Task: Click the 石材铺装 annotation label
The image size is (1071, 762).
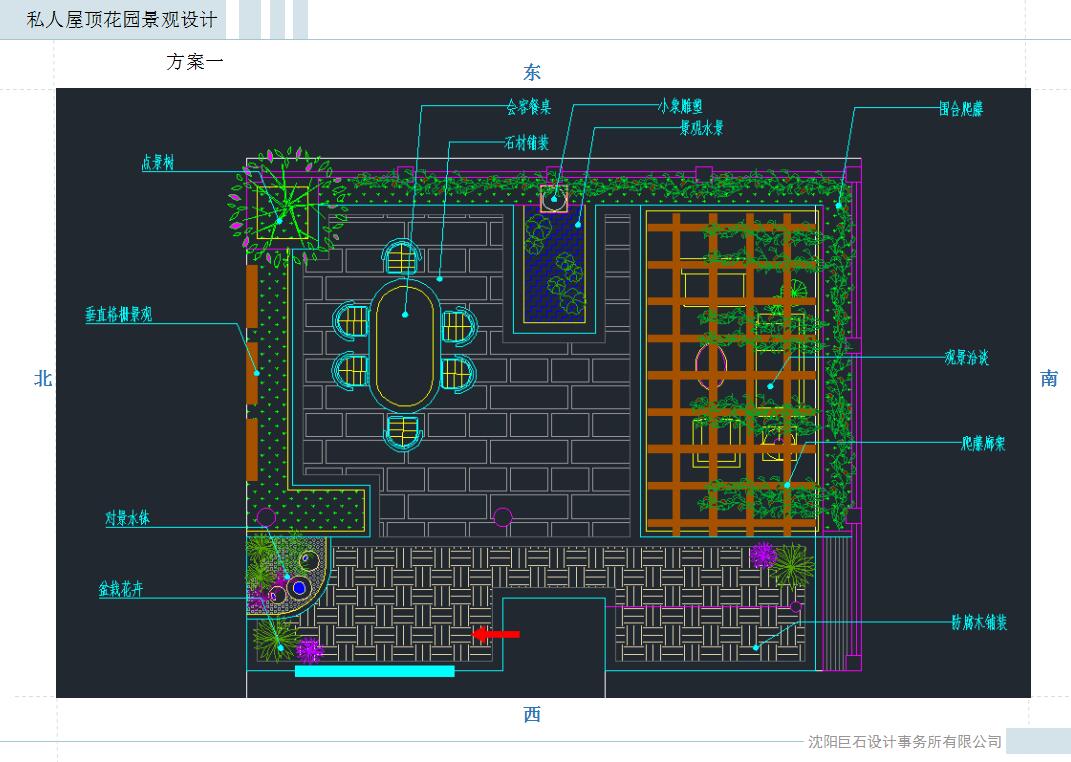Action: [x=526, y=143]
